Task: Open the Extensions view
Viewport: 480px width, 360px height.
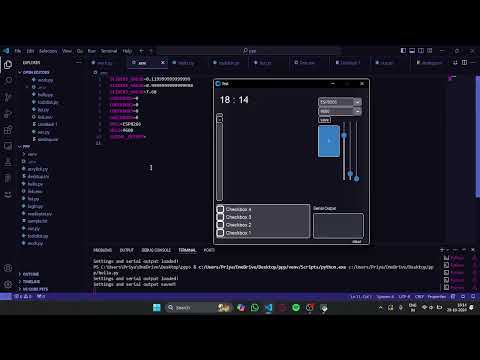Action: (x=8, y=130)
